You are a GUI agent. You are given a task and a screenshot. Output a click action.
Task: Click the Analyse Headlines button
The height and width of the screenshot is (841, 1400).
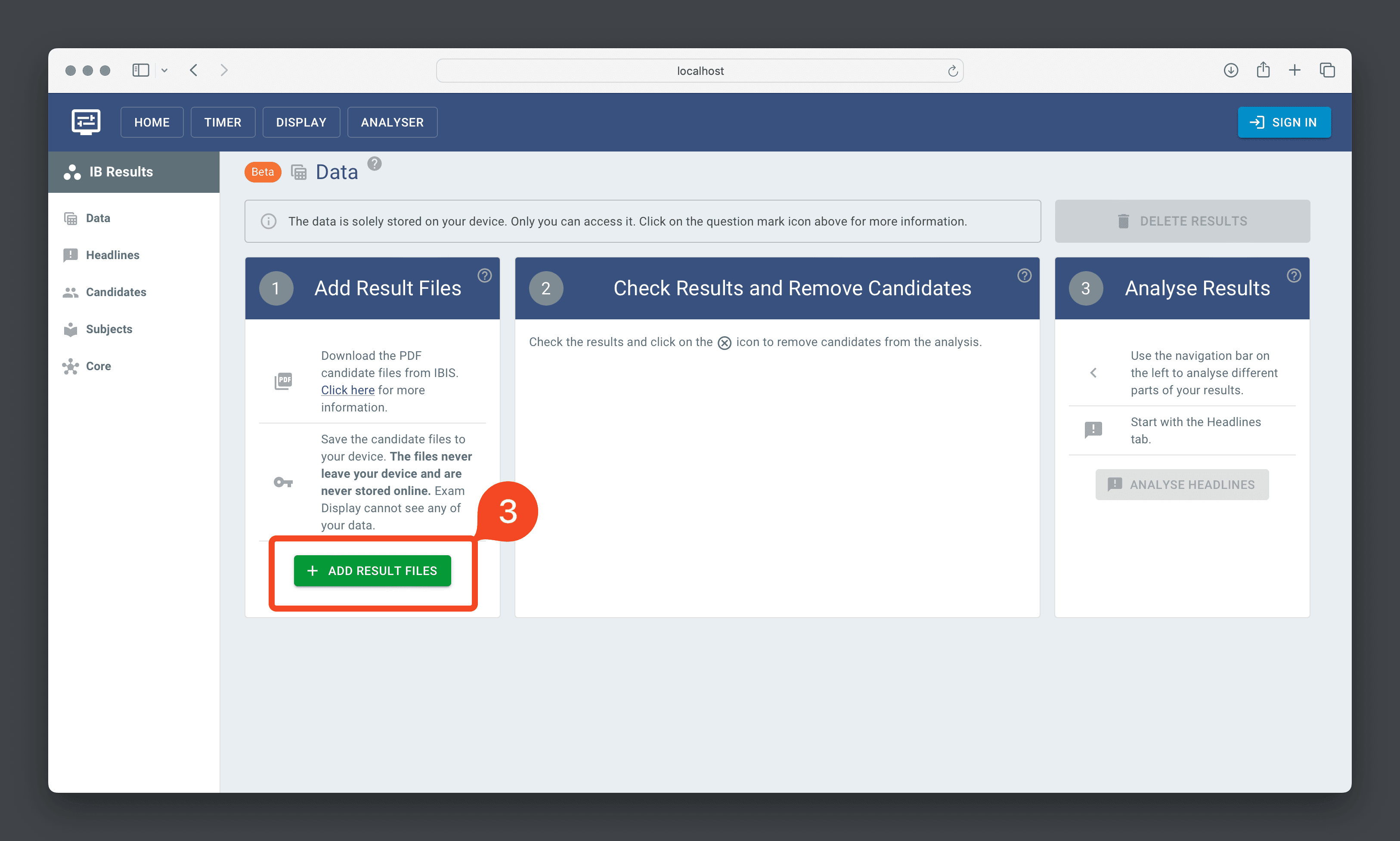(x=1183, y=486)
